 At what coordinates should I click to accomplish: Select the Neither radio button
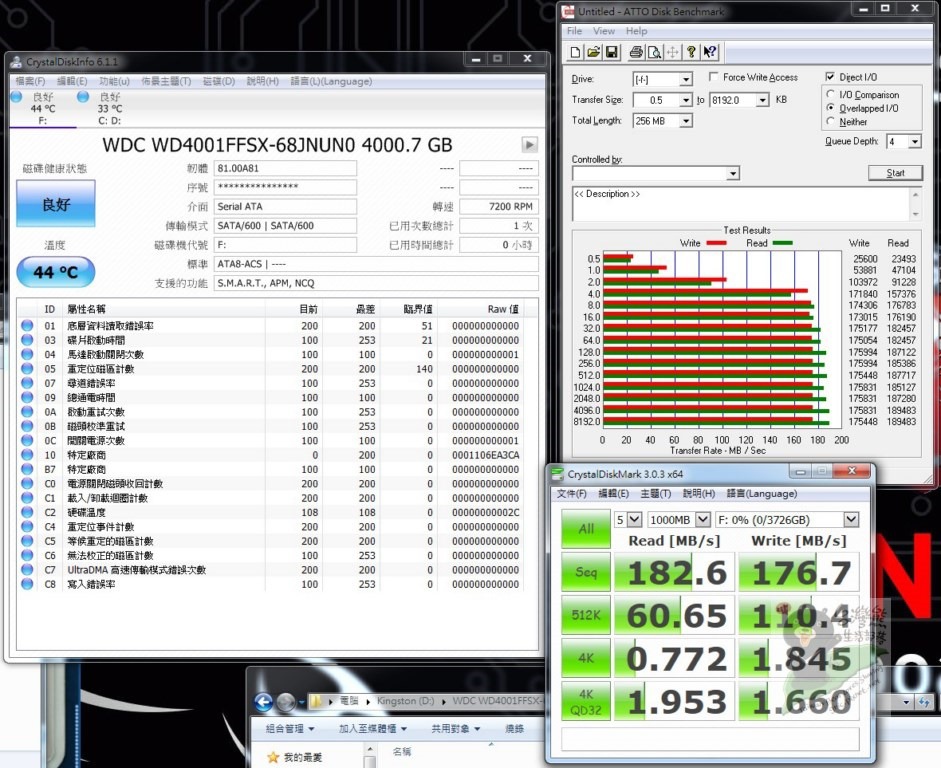831,121
